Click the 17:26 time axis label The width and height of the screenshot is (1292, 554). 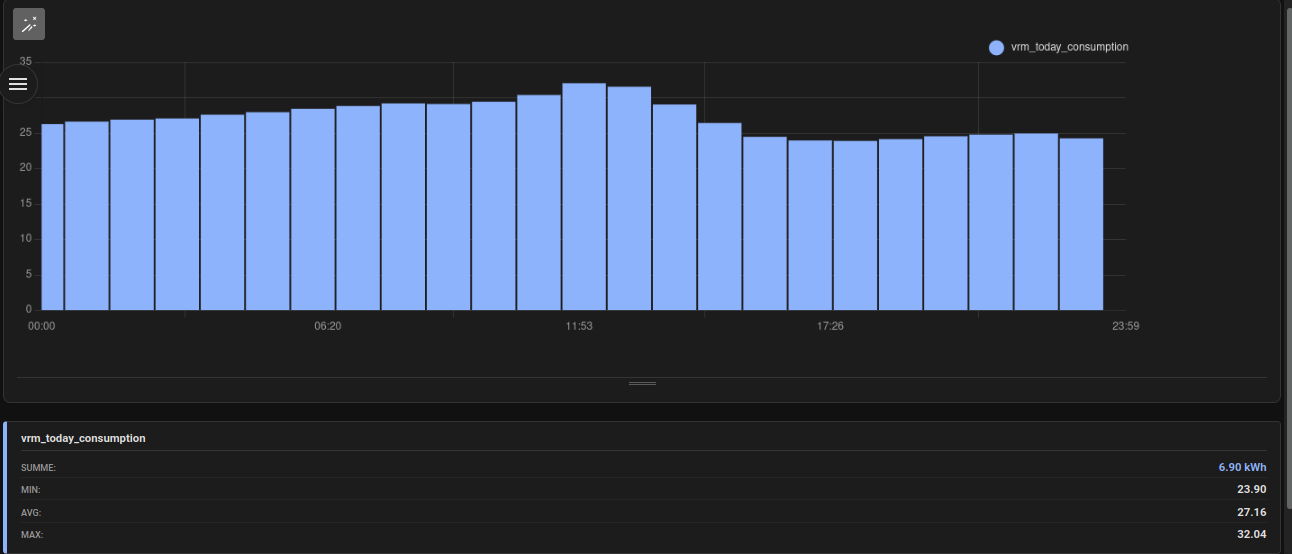(x=830, y=326)
